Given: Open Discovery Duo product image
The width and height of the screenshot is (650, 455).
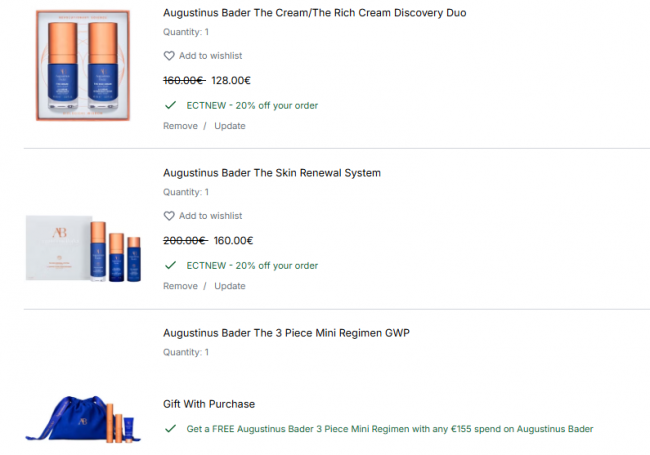Looking at the screenshot, I should click(x=83, y=65).
